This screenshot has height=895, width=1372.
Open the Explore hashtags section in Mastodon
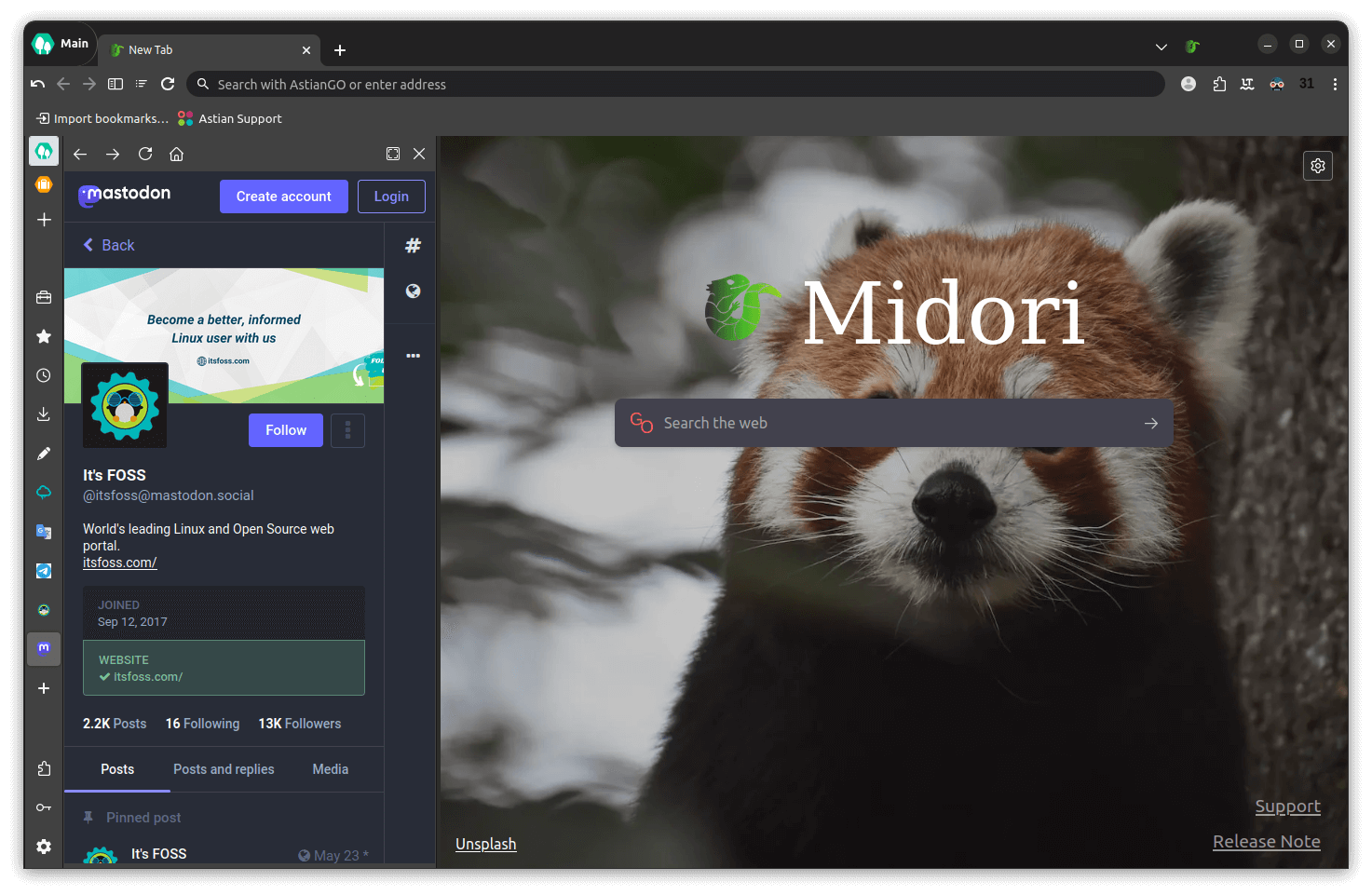click(x=412, y=245)
